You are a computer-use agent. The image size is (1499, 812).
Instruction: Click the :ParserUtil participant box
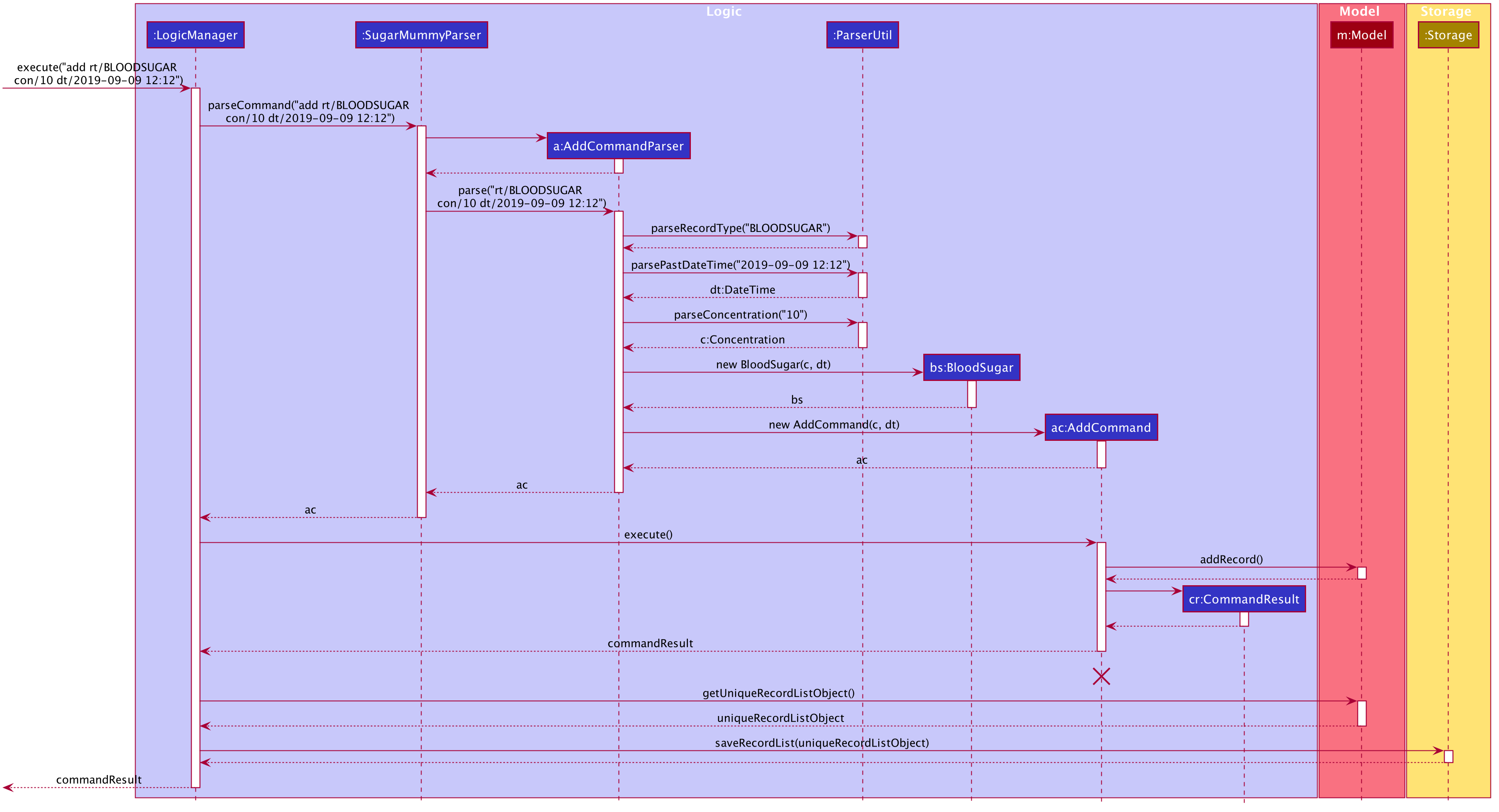[x=863, y=35]
